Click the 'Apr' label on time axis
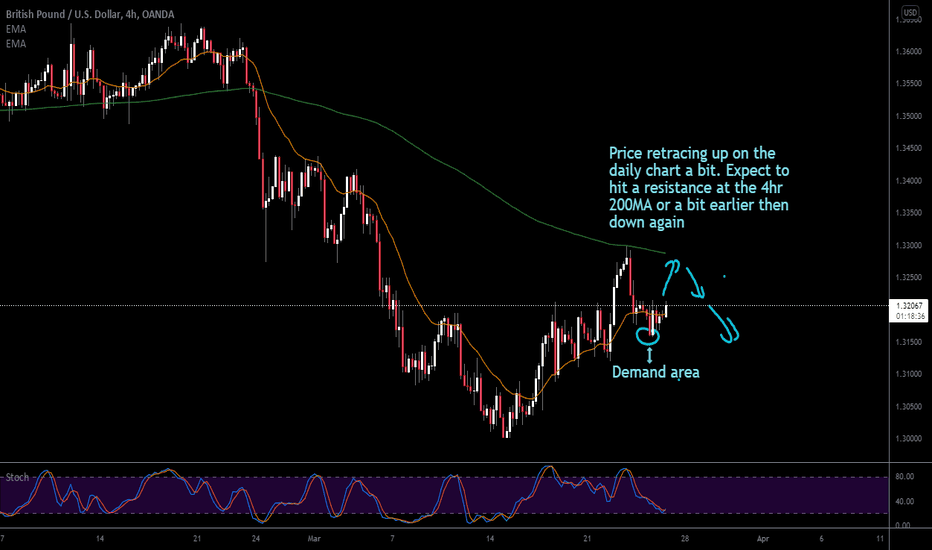Image resolution: width=932 pixels, height=550 pixels. coord(763,539)
